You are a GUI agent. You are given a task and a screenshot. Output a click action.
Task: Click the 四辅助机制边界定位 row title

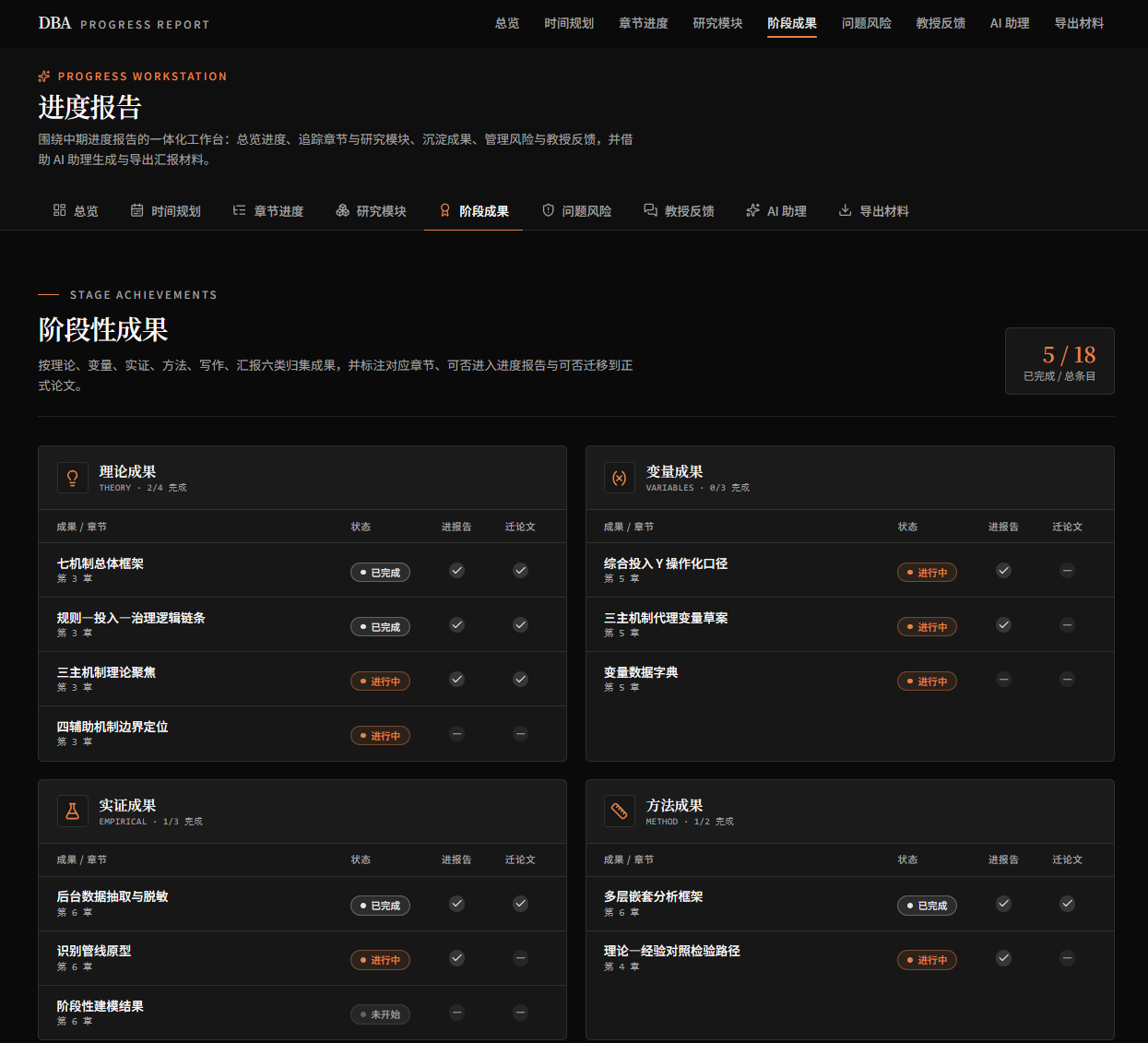[112, 727]
